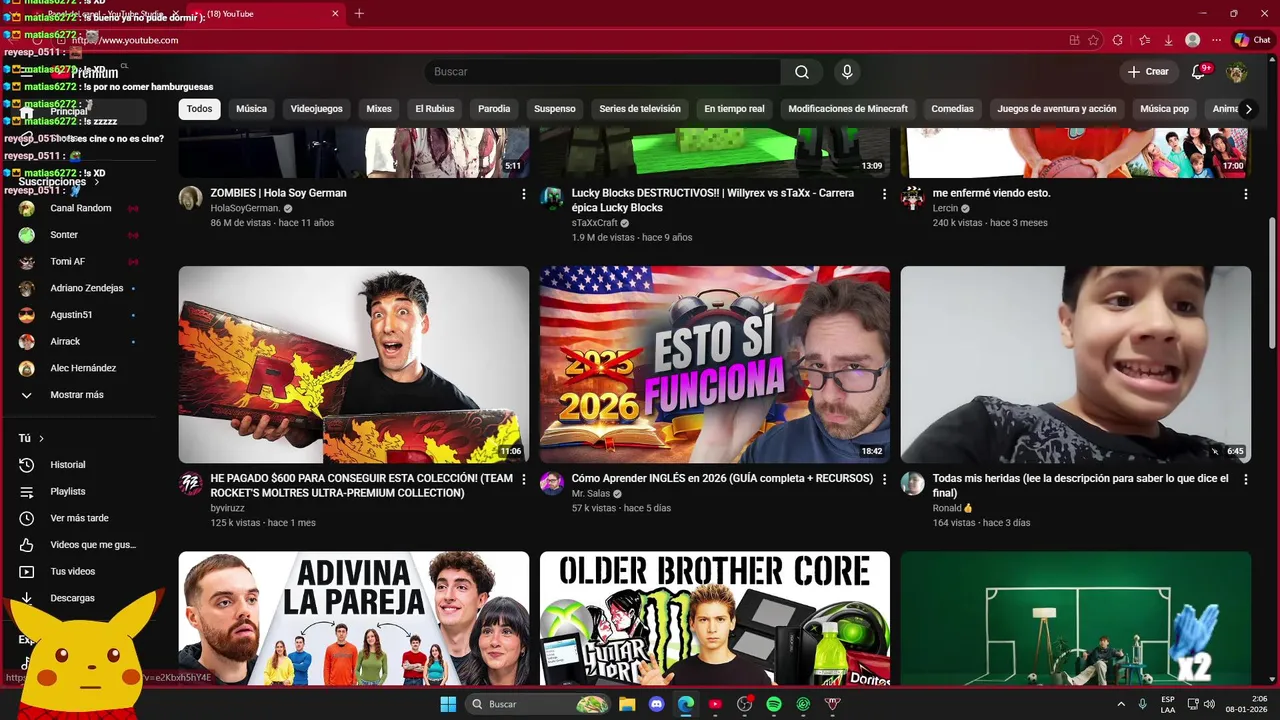Open the 'ESTO SÍ FUNCIONA' video thumbnail

coord(715,364)
